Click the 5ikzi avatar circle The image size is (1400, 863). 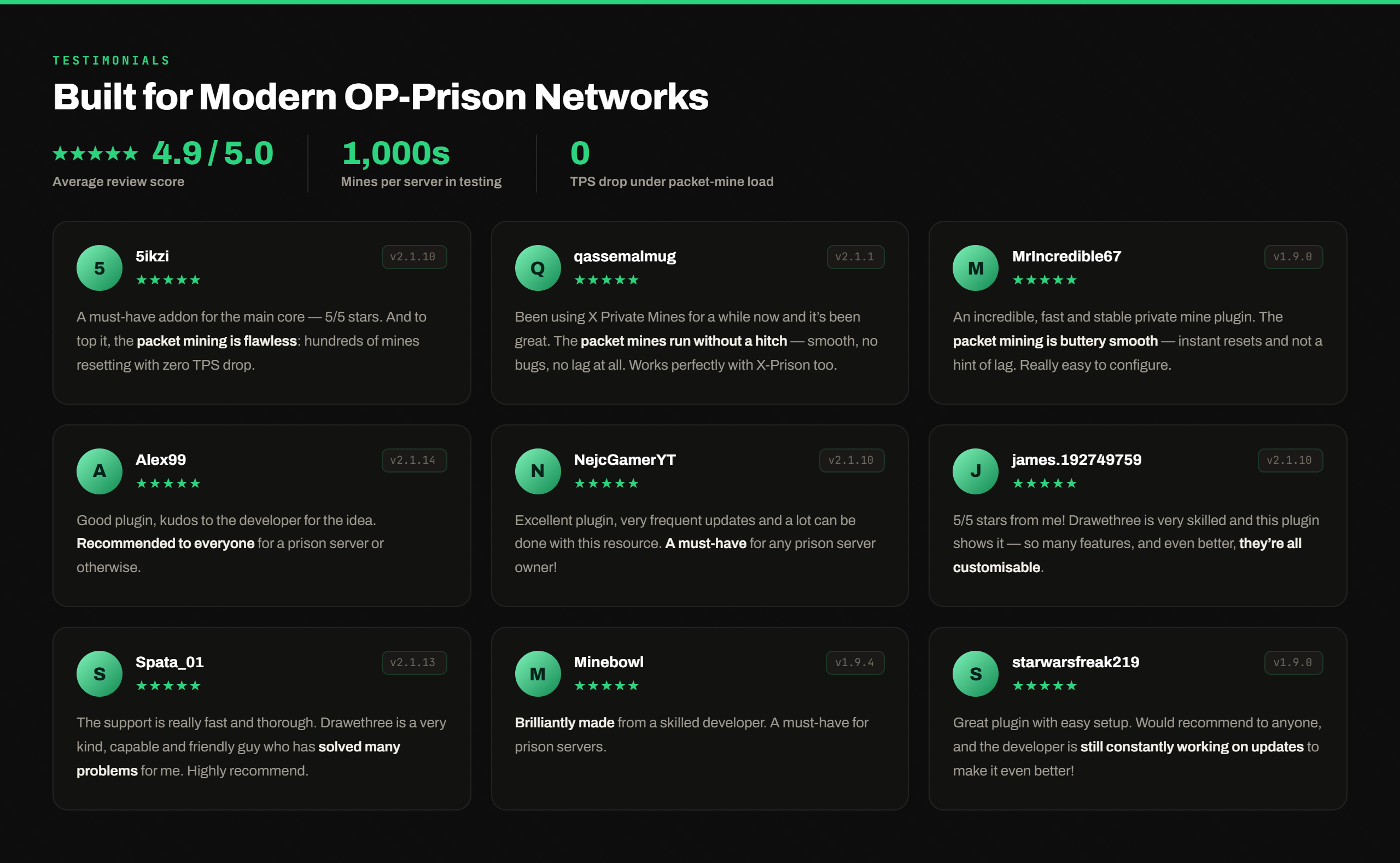point(100,267)
